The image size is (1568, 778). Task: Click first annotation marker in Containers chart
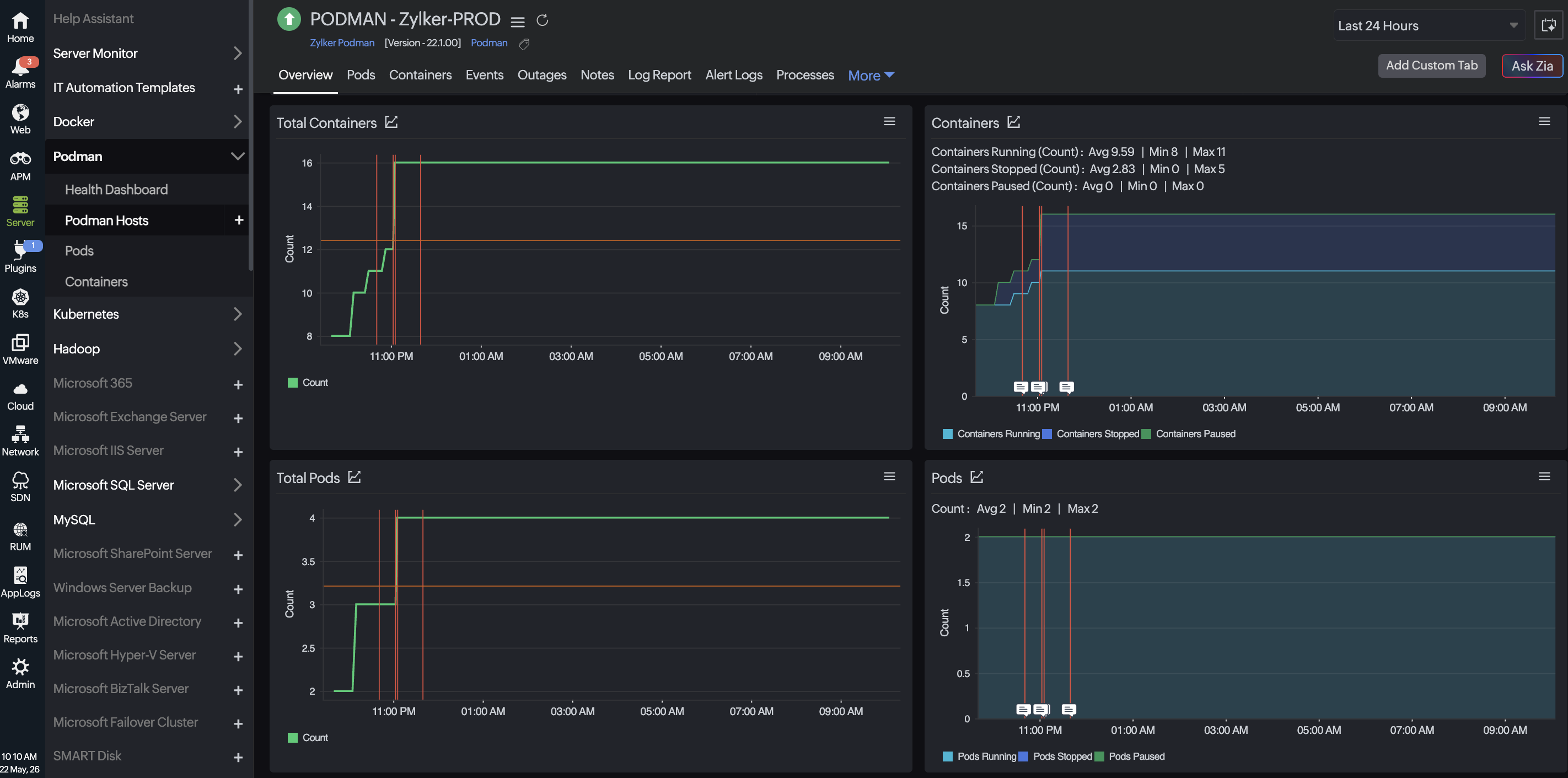[1021, 387]
